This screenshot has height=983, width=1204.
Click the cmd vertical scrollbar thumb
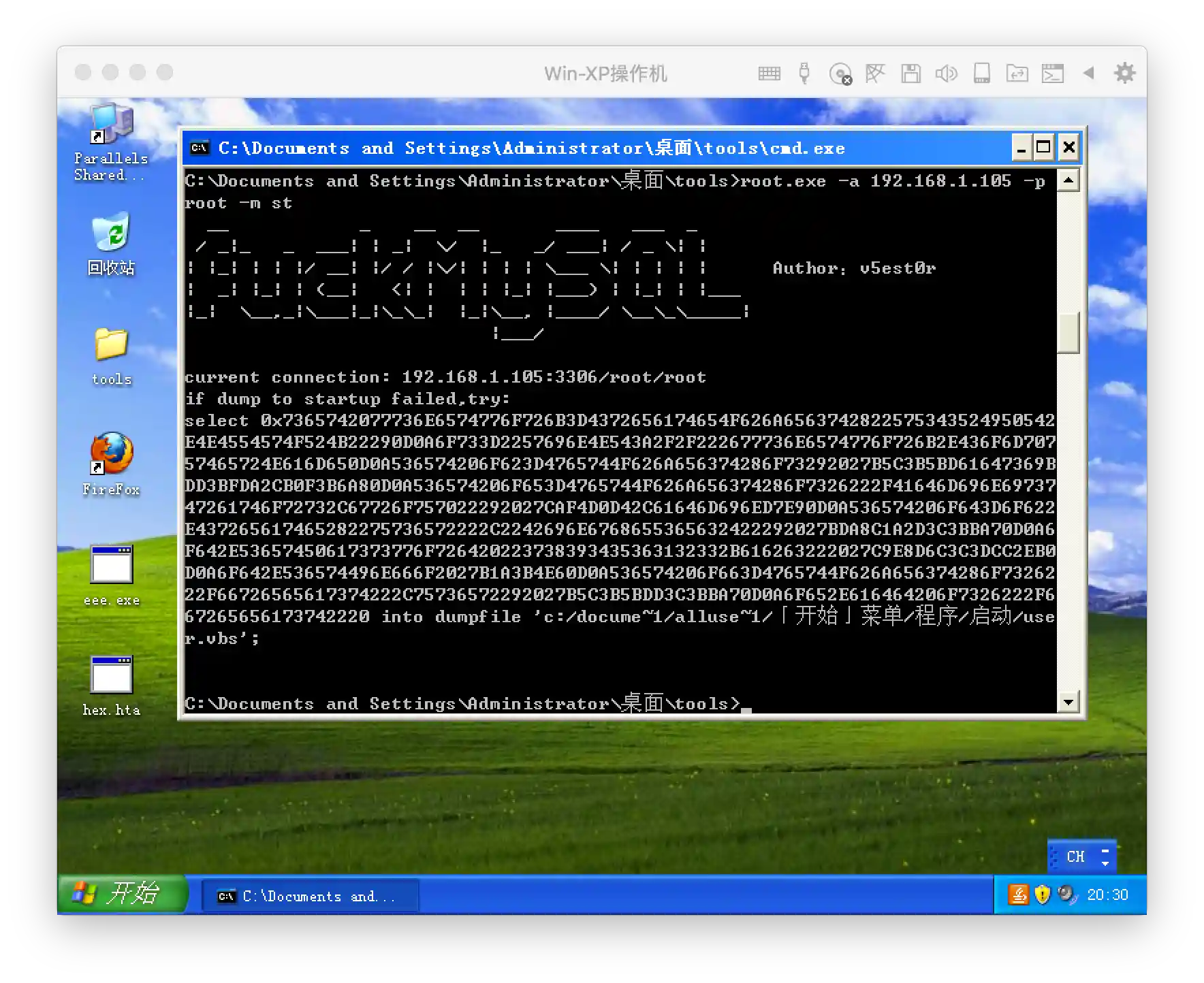1068,333
